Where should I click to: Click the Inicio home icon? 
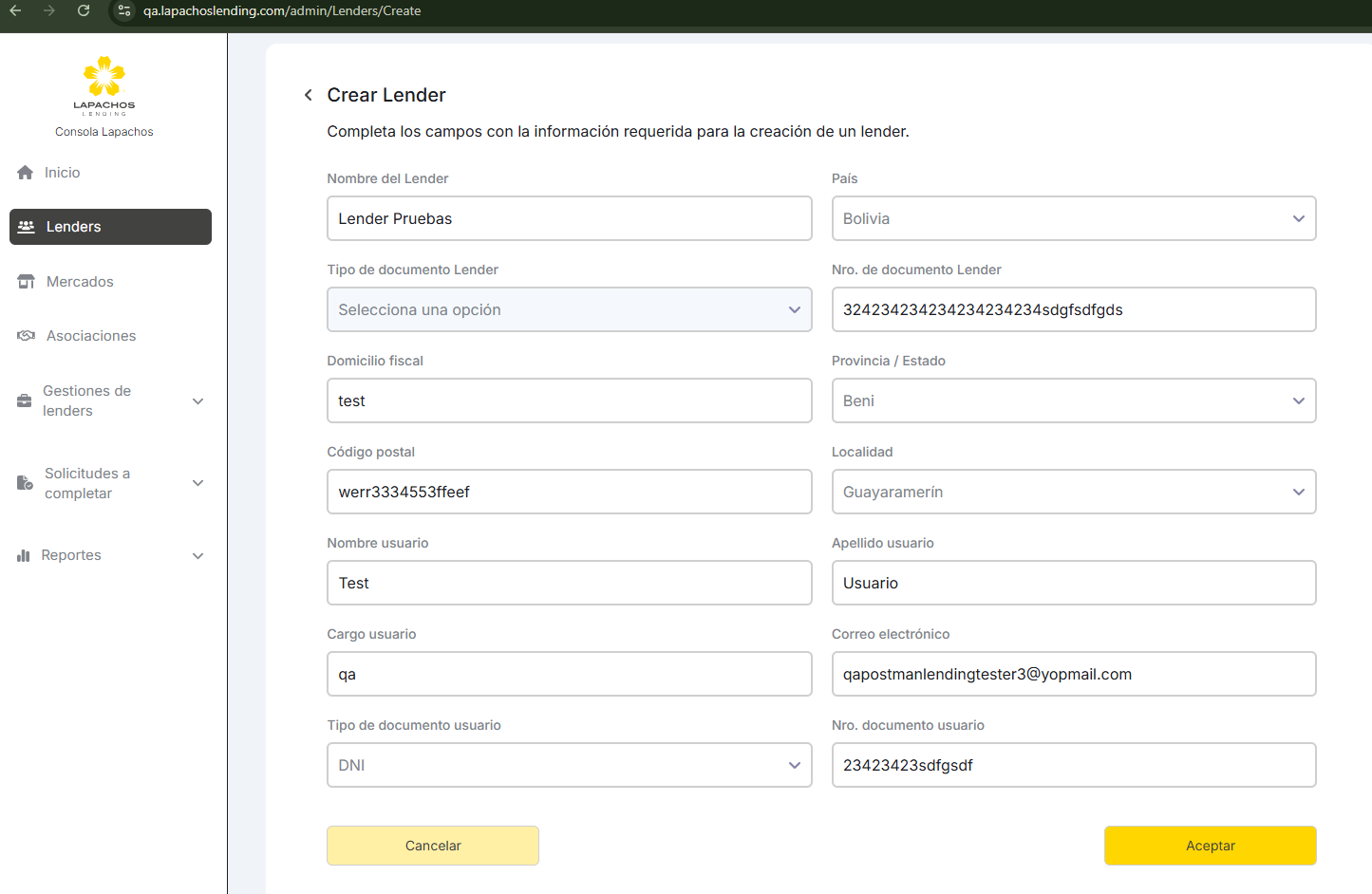tap(26, 173)
